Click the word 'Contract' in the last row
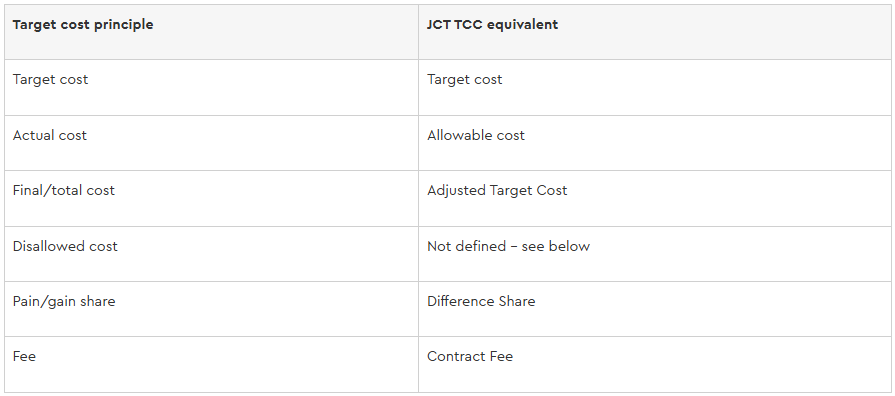The image size is (895, 396). 448,357
